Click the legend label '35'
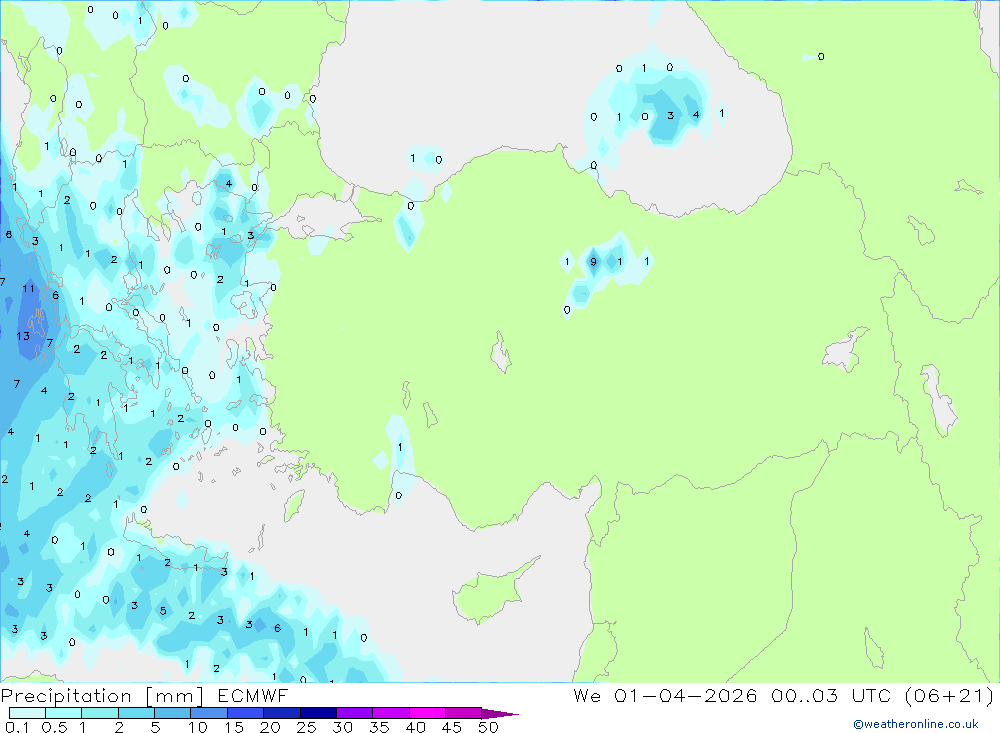The width and height of the screenshot is (1000, 733). click(379, 727)
